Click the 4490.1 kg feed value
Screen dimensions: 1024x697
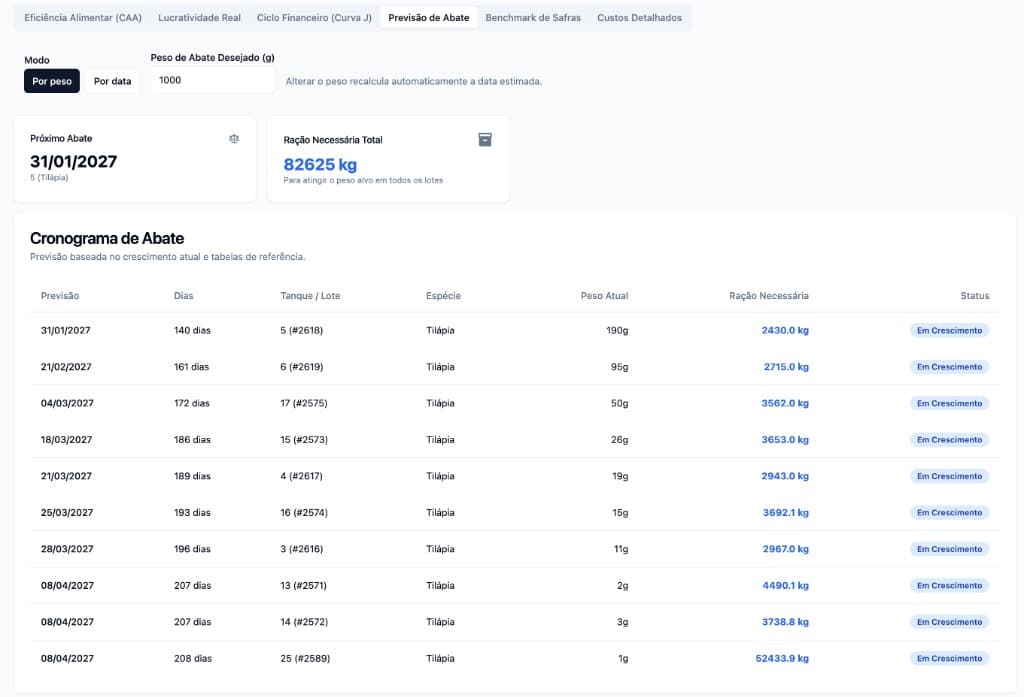(786, 586)
